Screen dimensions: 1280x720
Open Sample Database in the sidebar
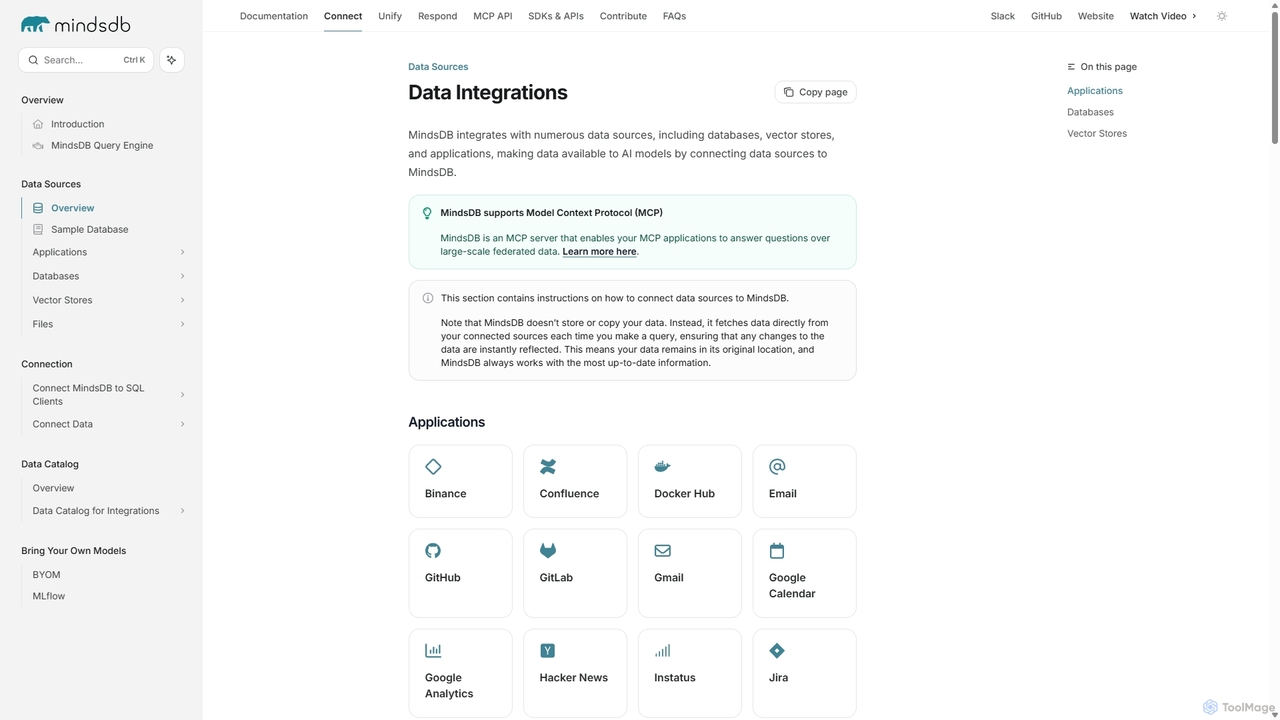pyautogui.click(x=90, y=230)
